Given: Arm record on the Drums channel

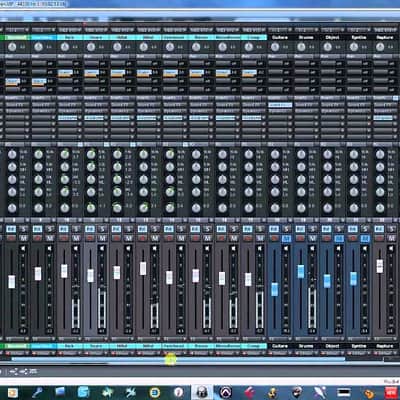Looking at the screenshot, I should pyautogui.click(x=300, y=238).
